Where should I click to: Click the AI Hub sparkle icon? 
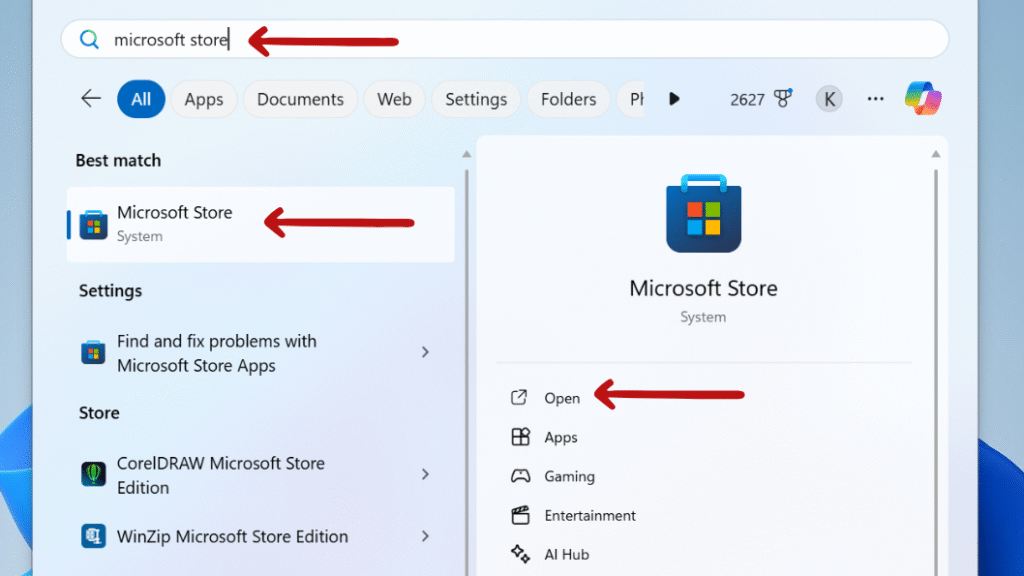pos(520,554)
